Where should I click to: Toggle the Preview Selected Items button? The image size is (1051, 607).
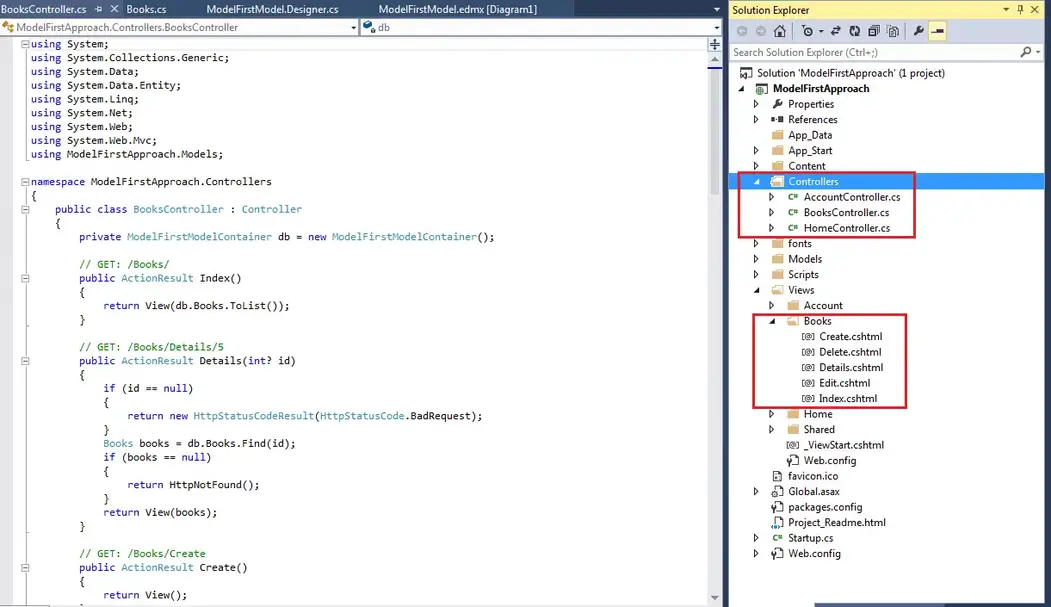[938, 31]
